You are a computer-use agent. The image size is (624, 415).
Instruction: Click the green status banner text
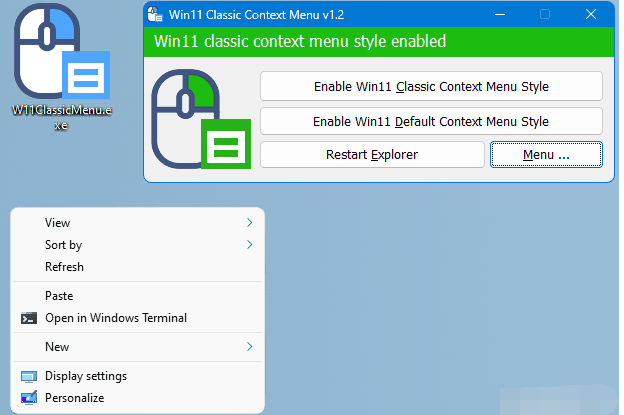coord(300,41)
